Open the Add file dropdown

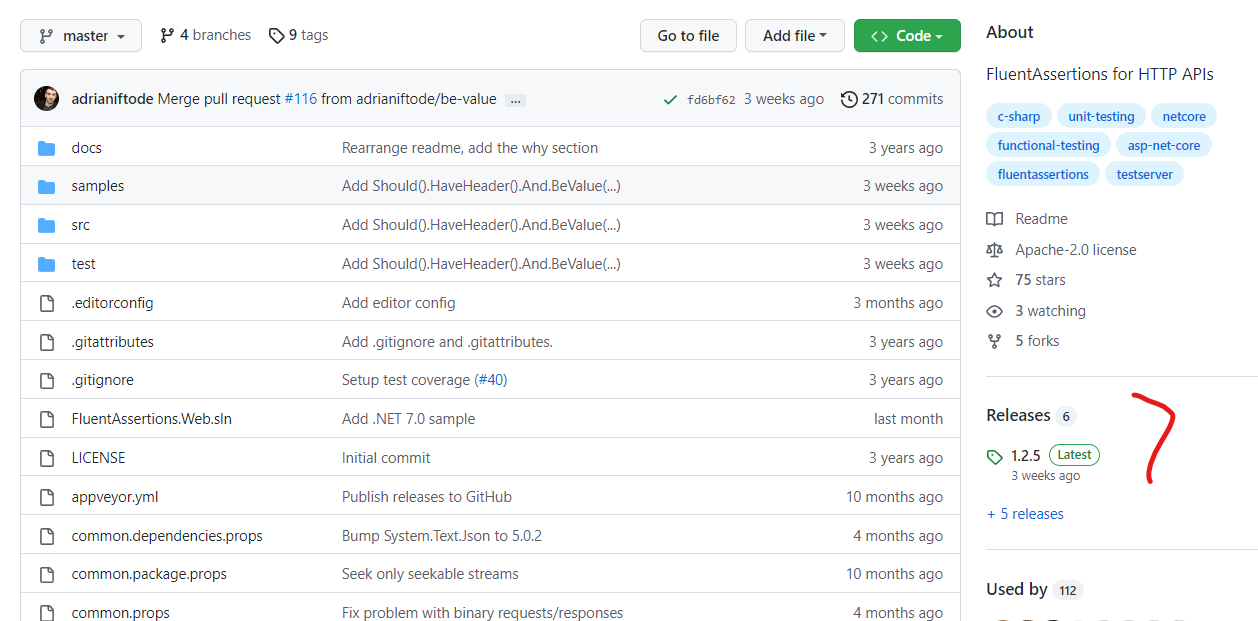(x=794, y=35)
